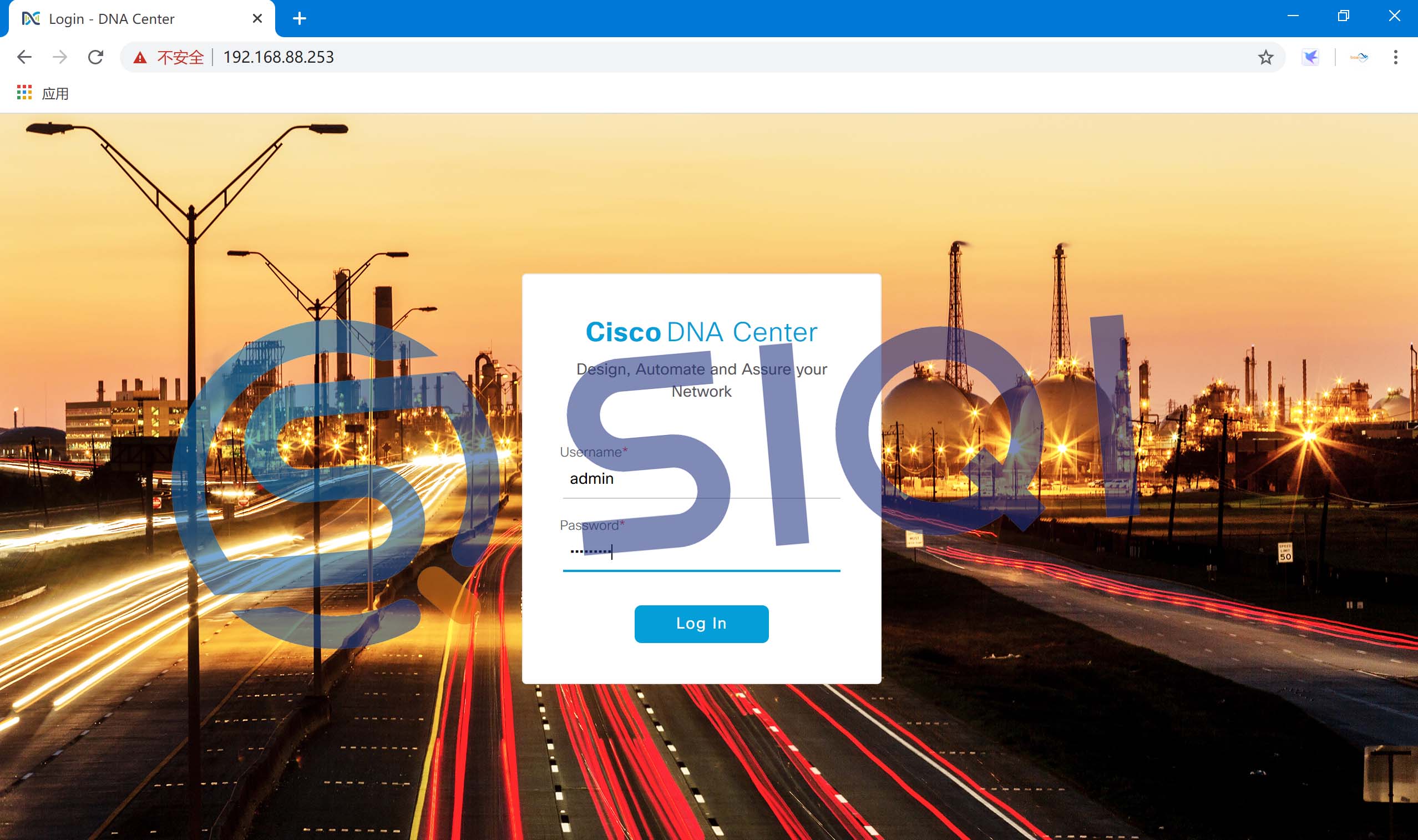The image size is (1418, 840).
Task: Click the Username field containing admin
Action: [701, 479]
